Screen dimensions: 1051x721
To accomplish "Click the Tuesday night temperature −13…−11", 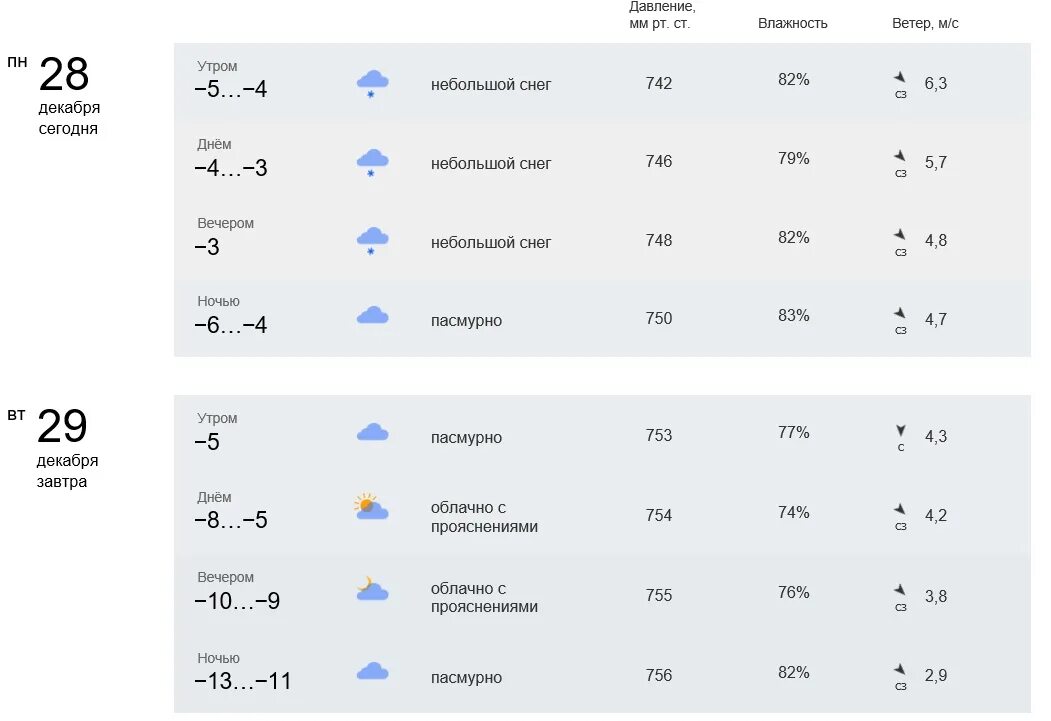I will [x=243, y=681].
